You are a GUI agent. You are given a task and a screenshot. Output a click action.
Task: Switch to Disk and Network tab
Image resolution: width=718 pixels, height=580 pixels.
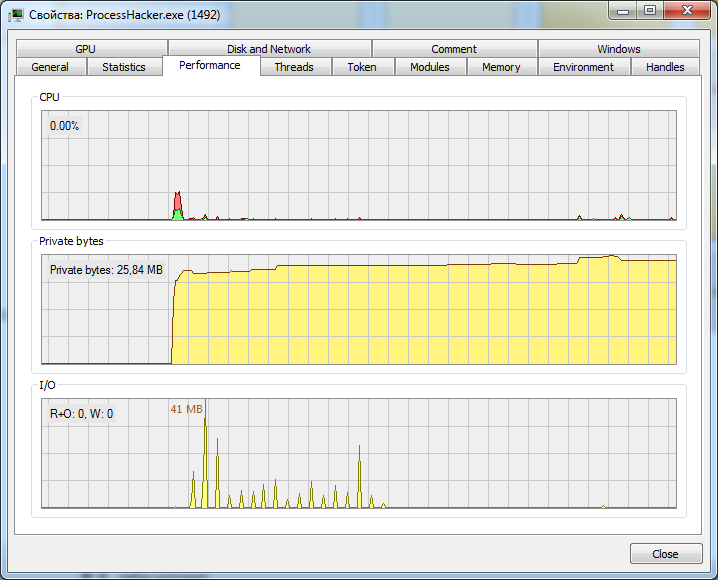(x=269, y=49)
